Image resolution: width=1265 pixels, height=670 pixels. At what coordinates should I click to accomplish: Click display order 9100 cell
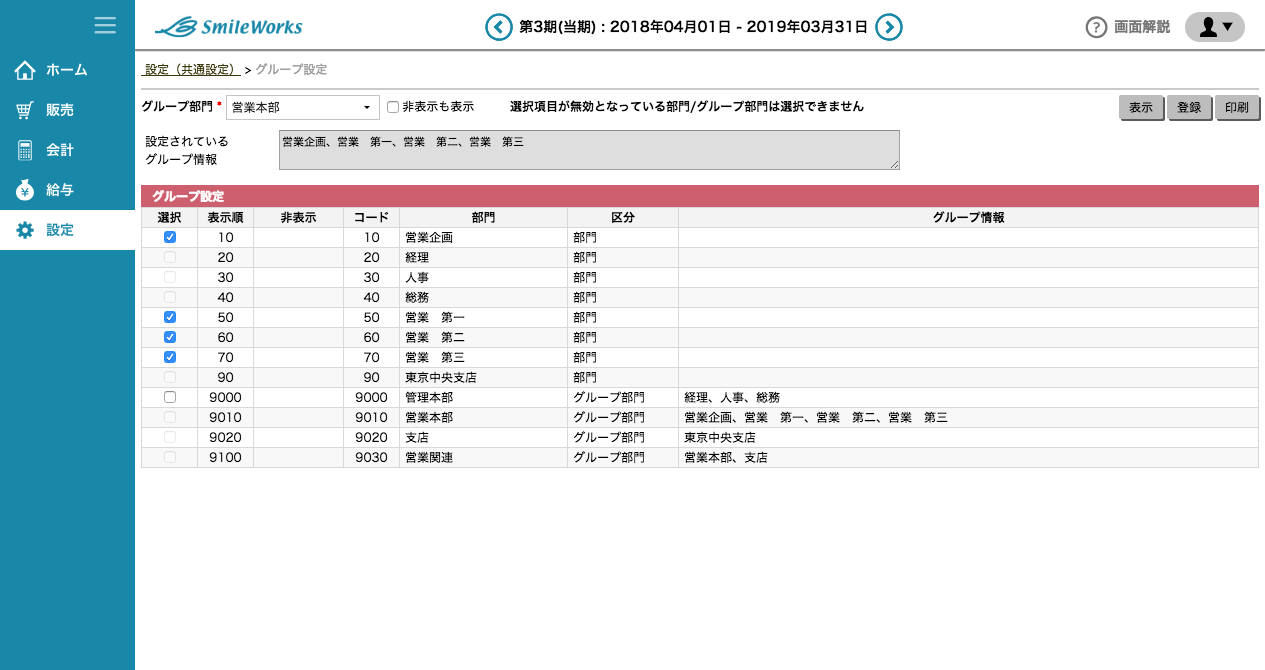[226, 457]
